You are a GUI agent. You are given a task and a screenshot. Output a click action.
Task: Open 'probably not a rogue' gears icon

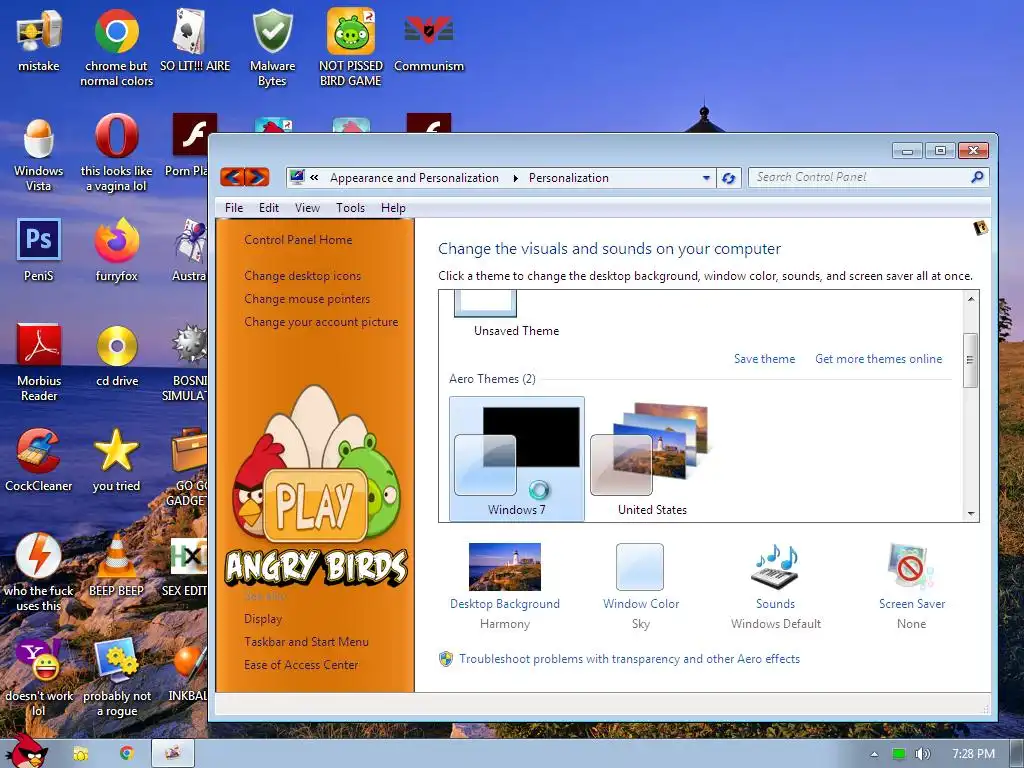117,678
